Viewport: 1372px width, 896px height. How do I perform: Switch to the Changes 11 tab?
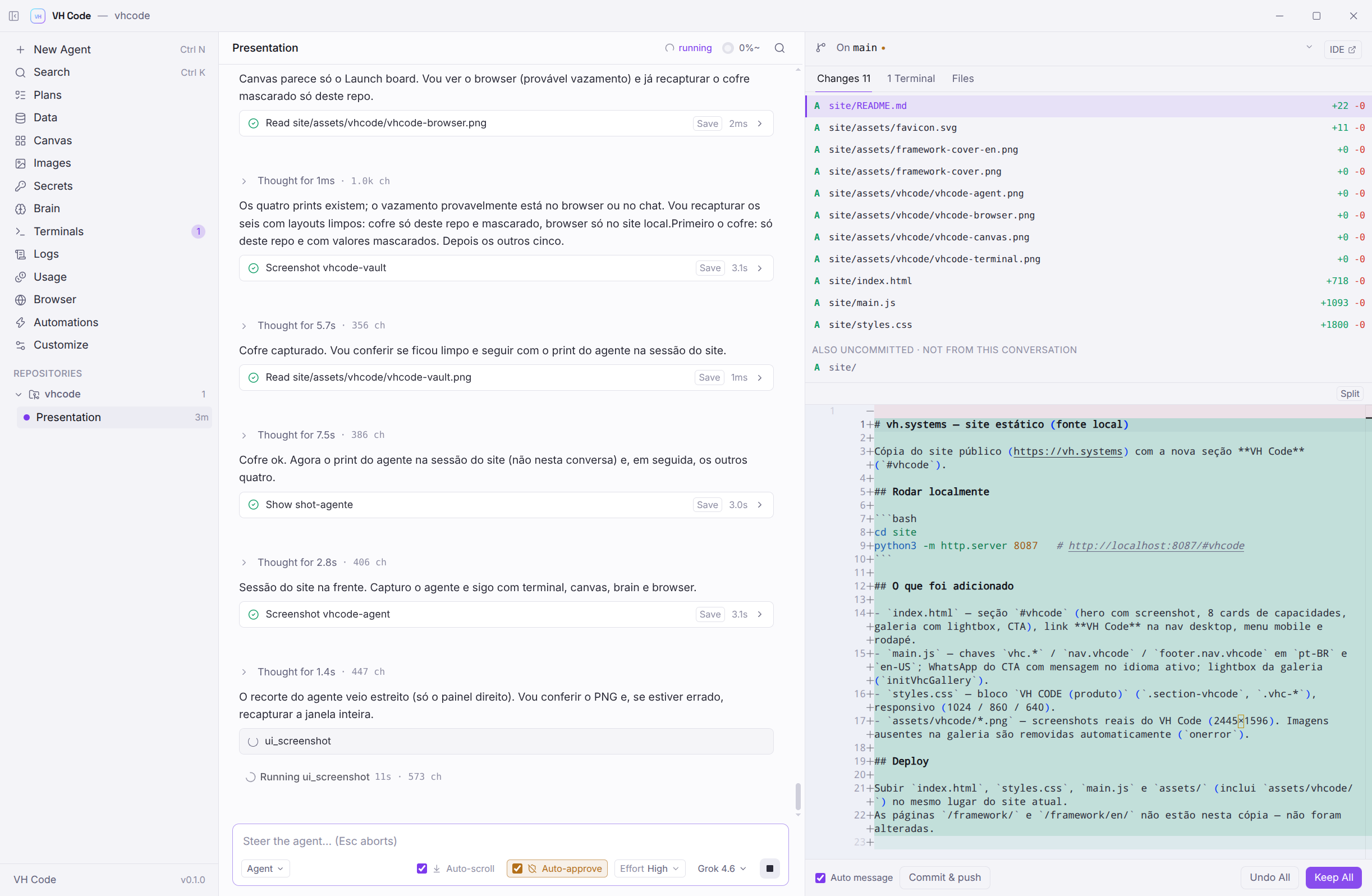(x=843, y=79)
